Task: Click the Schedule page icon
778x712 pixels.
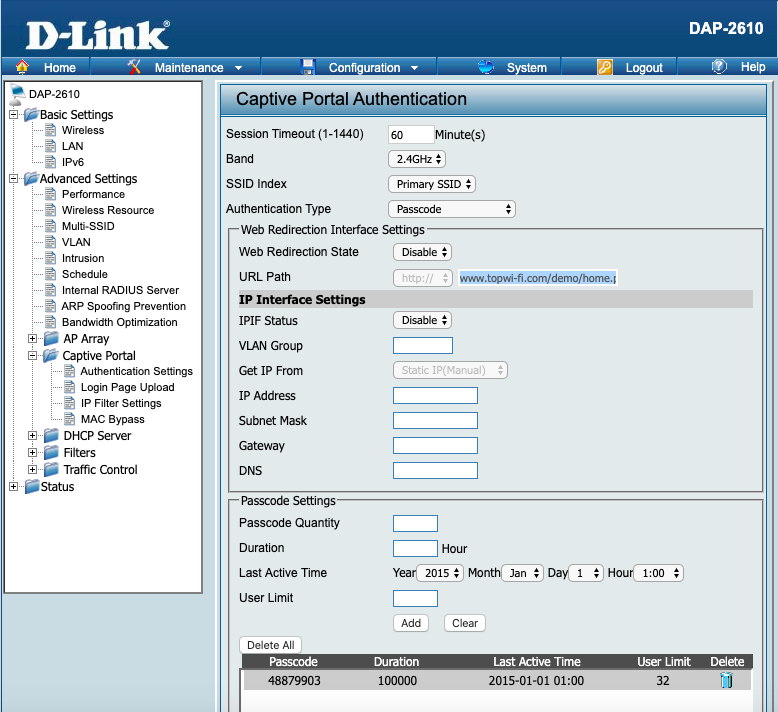Action: [x=51, y=274]
